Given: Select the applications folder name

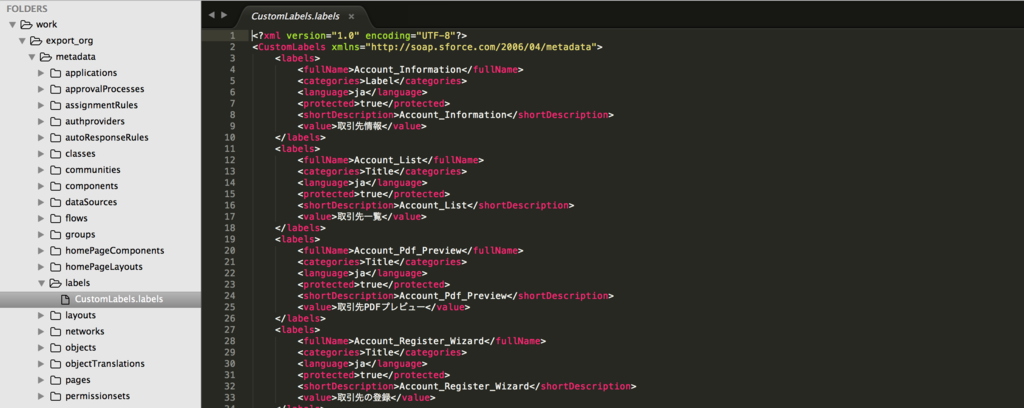Looking at the screenshot, I should point(91,73).
